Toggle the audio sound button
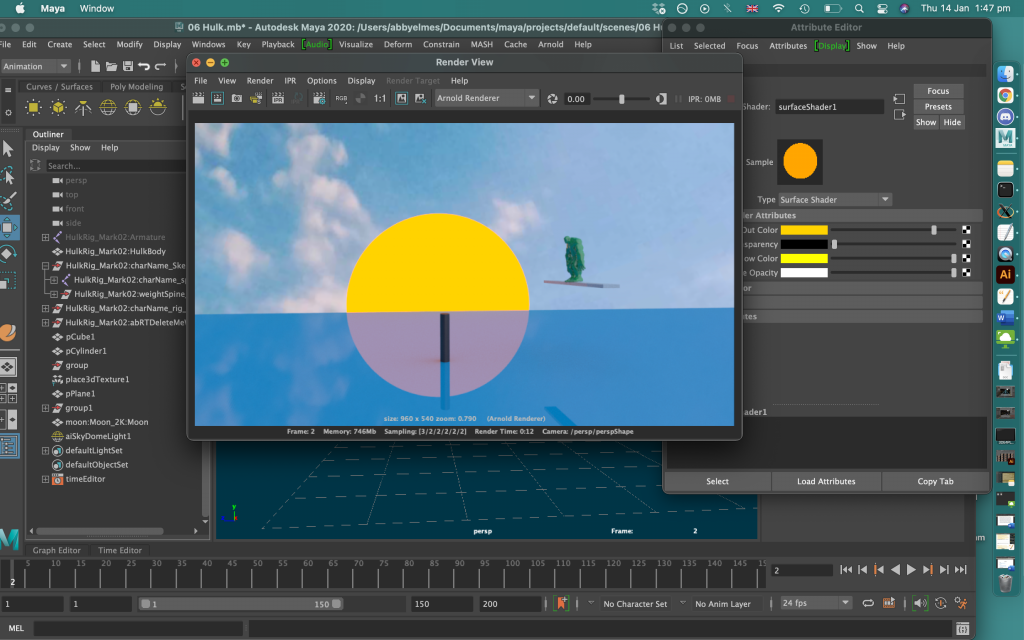Screen dimensions: 1024x640 (919, 604)
